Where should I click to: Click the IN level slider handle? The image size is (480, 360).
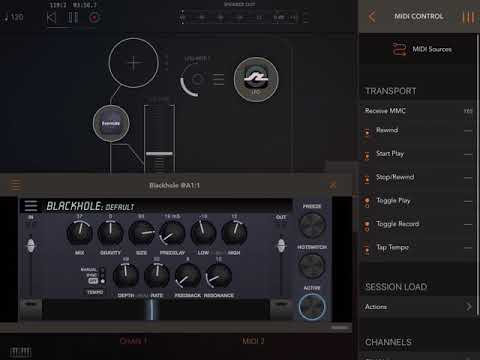pyautogui.click(x=31, y=246)
